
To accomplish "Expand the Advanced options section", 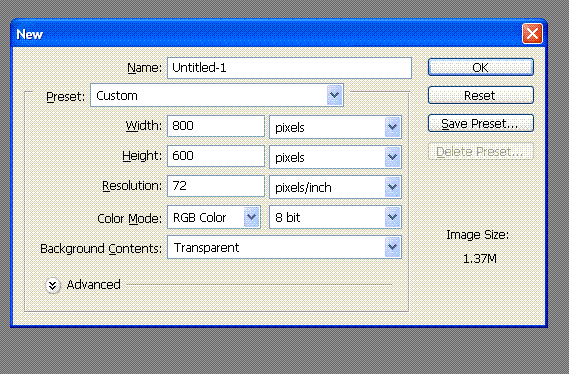I will (x=53, y=285).
